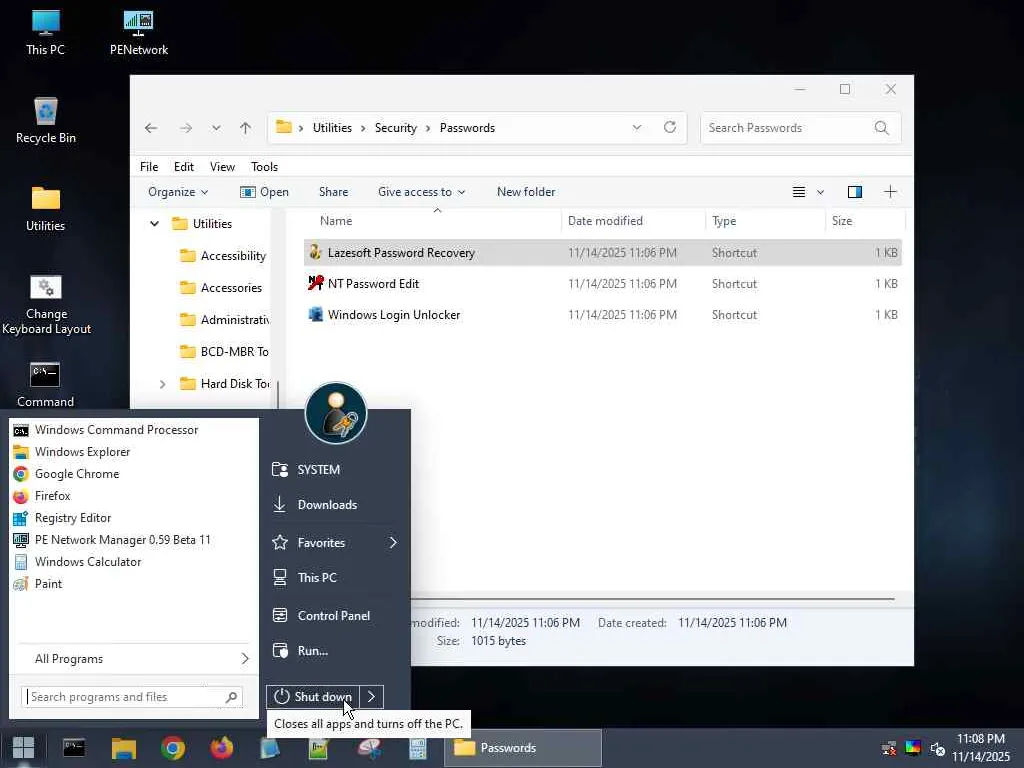Click the search magnifier in Explorer

[882, 128]
